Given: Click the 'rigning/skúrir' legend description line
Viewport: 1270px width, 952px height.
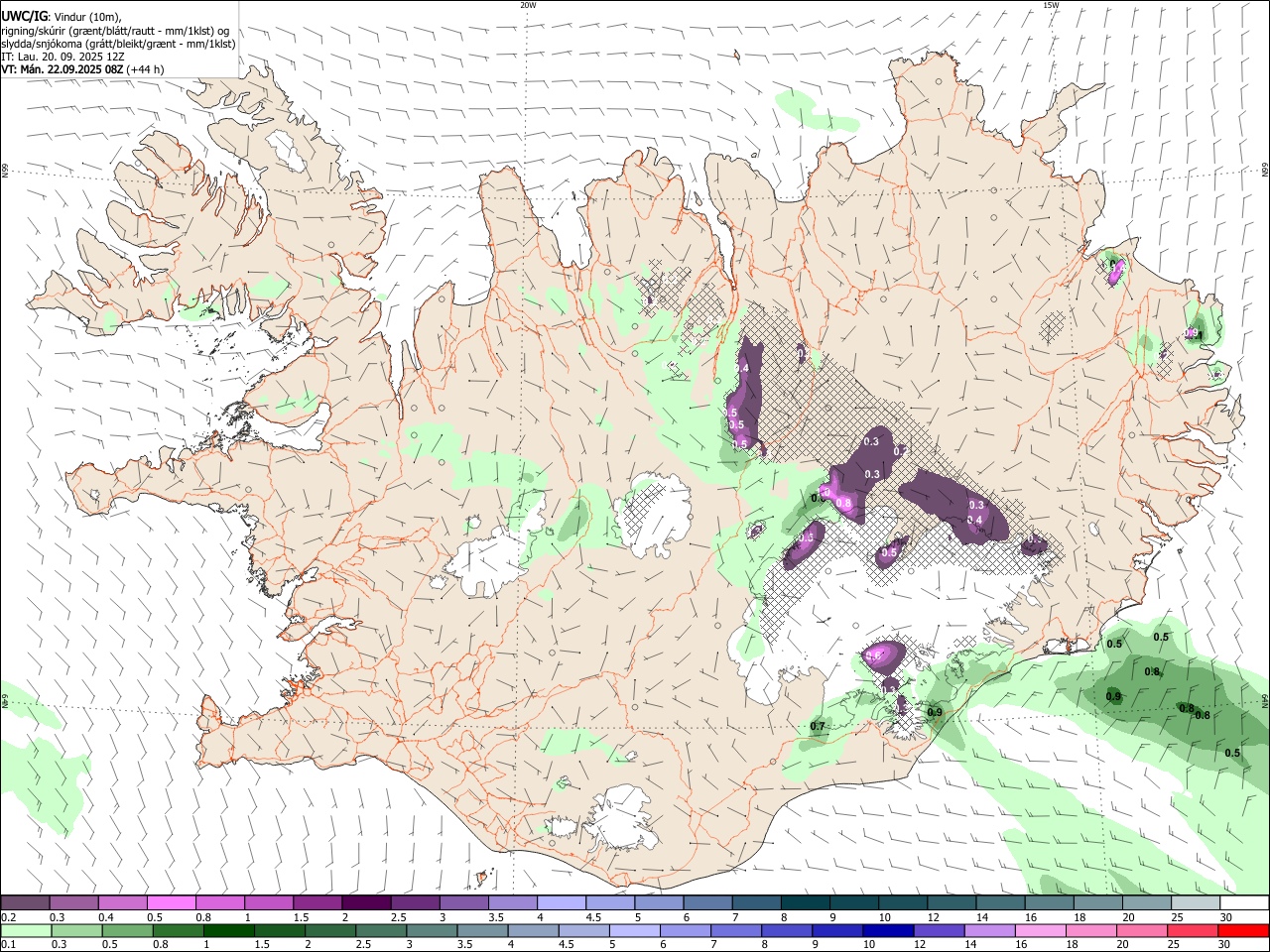Looking at the screenshot, I should click(116, 31).
